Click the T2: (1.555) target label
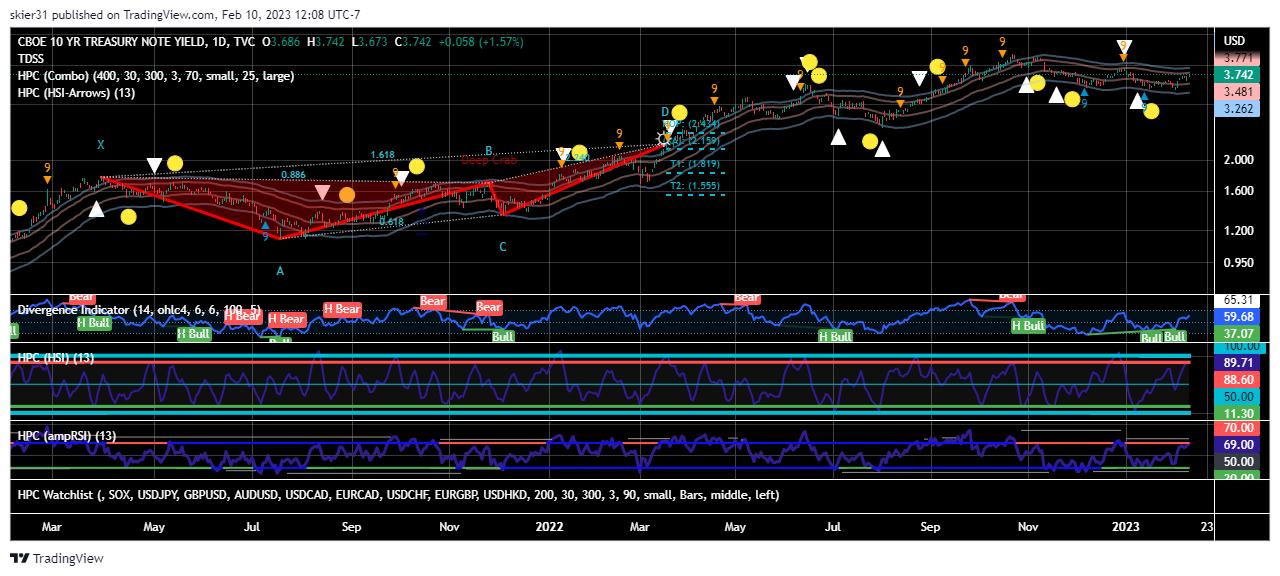Image resolution: width=1280 pixels, height=576 pixels. coord(694,186)
